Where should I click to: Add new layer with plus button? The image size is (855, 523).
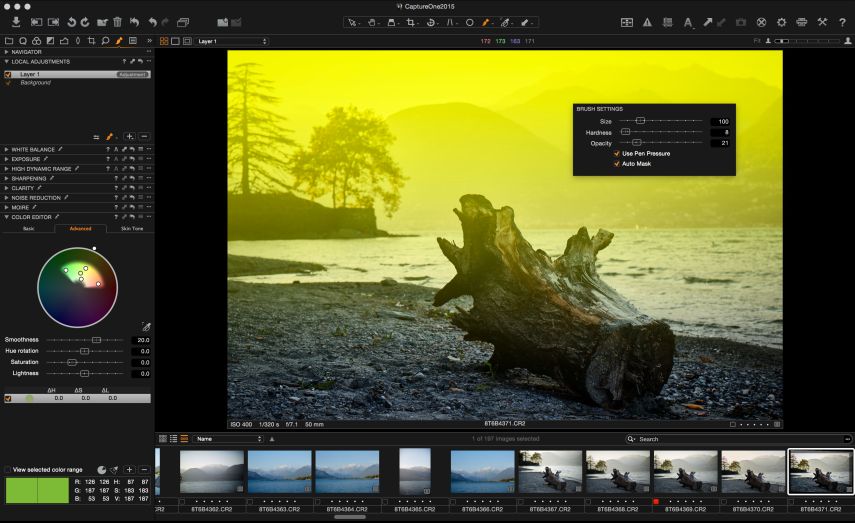point(129,136)
